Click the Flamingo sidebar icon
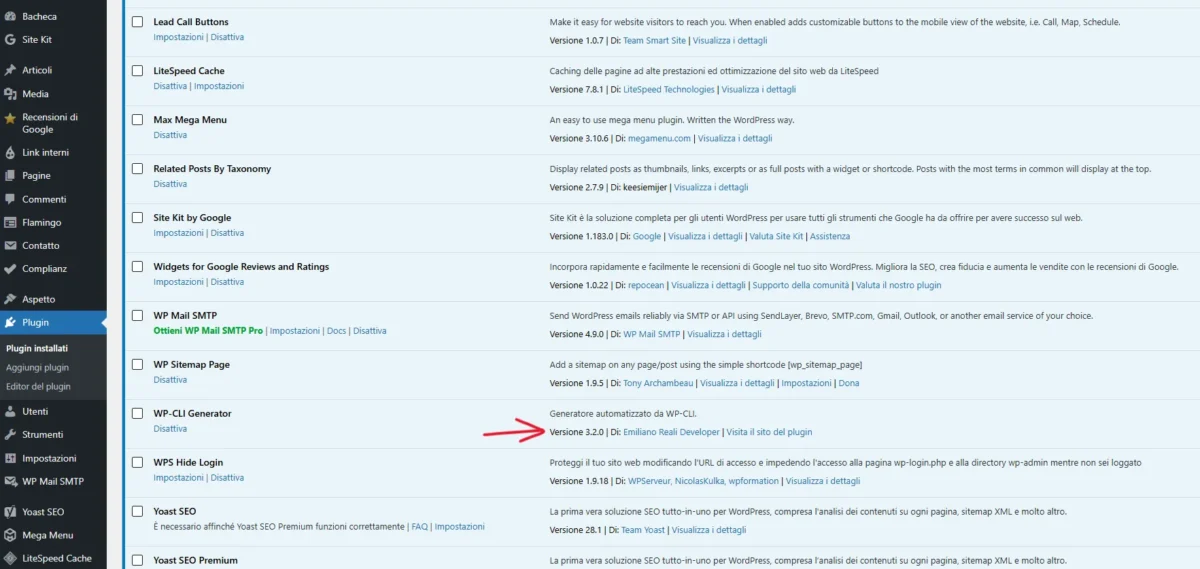 pos(10,223)
